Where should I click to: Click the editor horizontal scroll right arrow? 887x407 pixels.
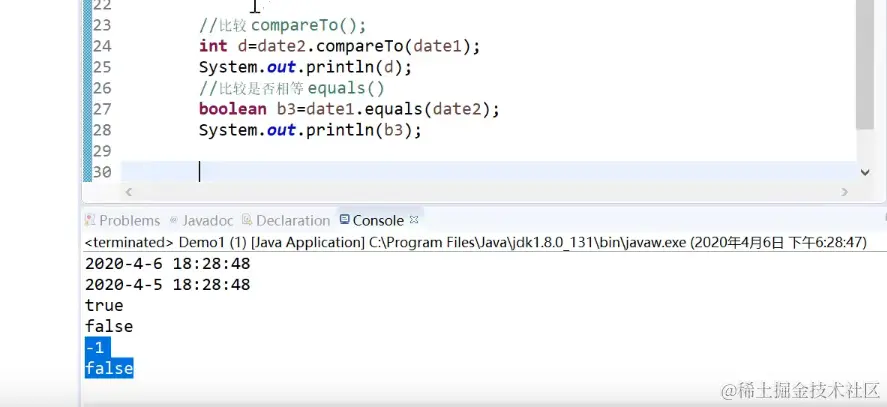(845, 192)
